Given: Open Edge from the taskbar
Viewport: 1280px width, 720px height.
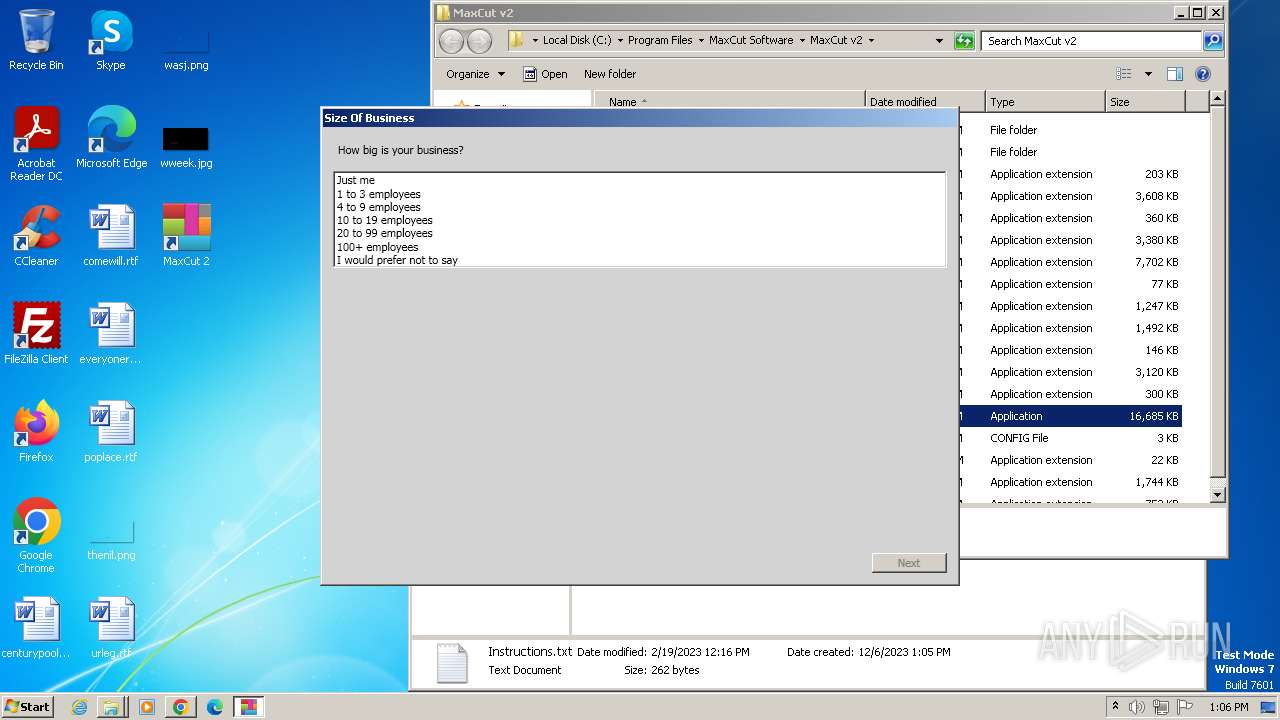Looking at the screenshot, I should 214,707.
